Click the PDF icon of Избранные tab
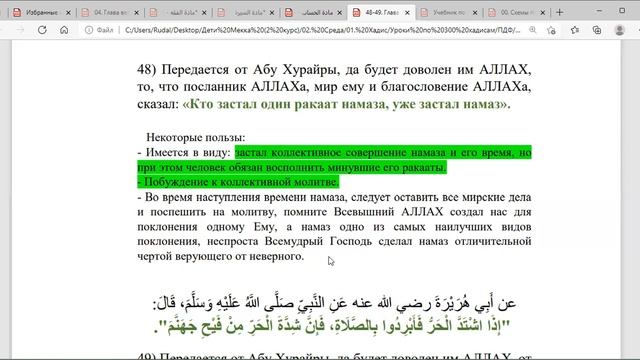The height and width of the screenshot is (360, 640). [17, 13]
